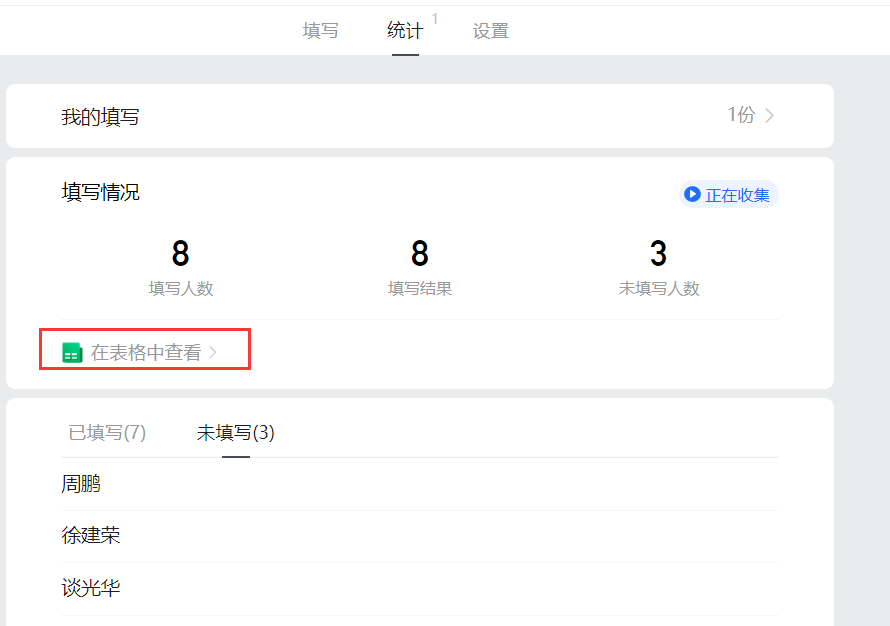
Task: Show the 已填写(7) list
Action: [x=107, y=433]
